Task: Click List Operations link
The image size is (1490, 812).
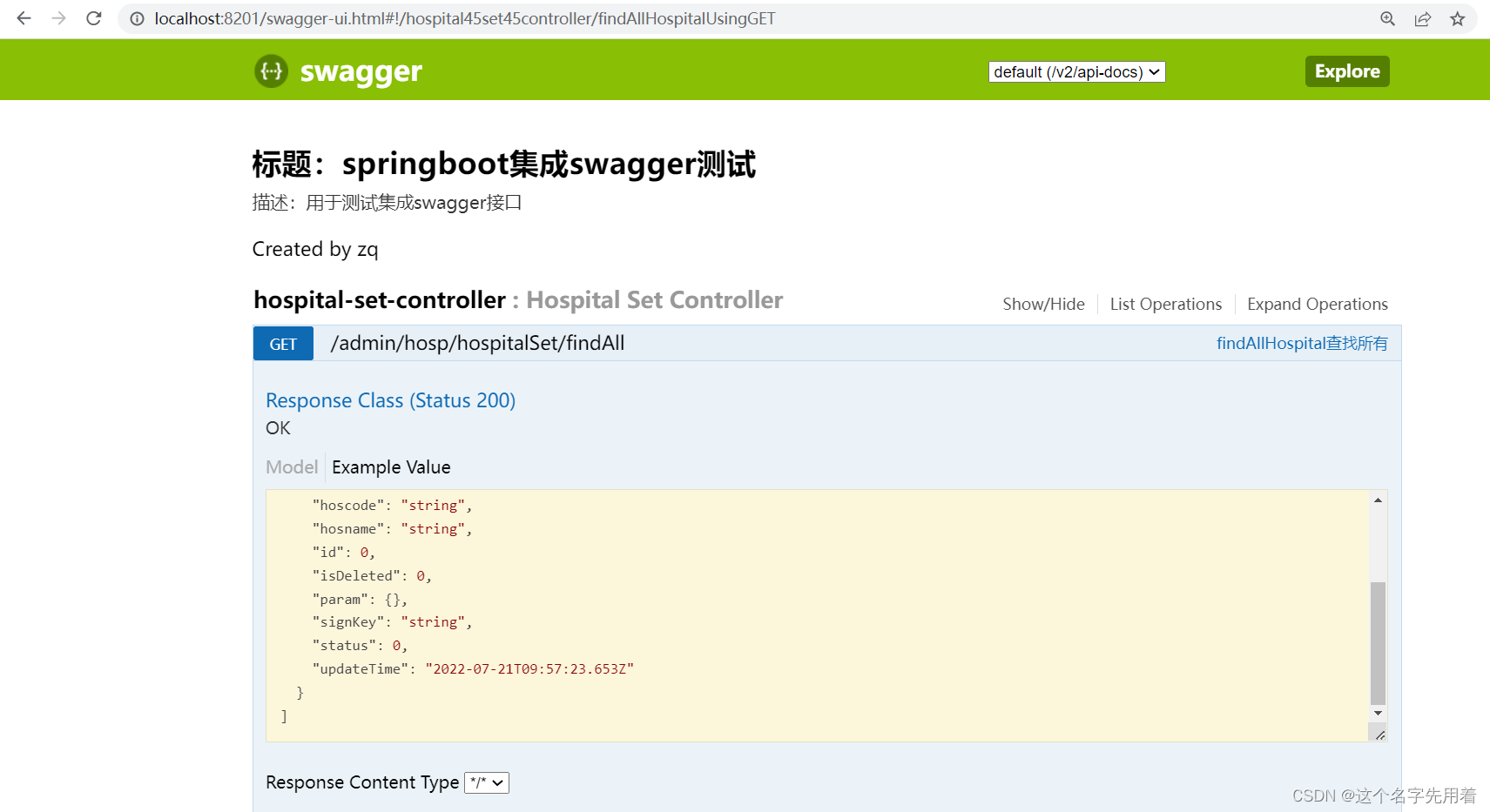Action: point(1165,304)
